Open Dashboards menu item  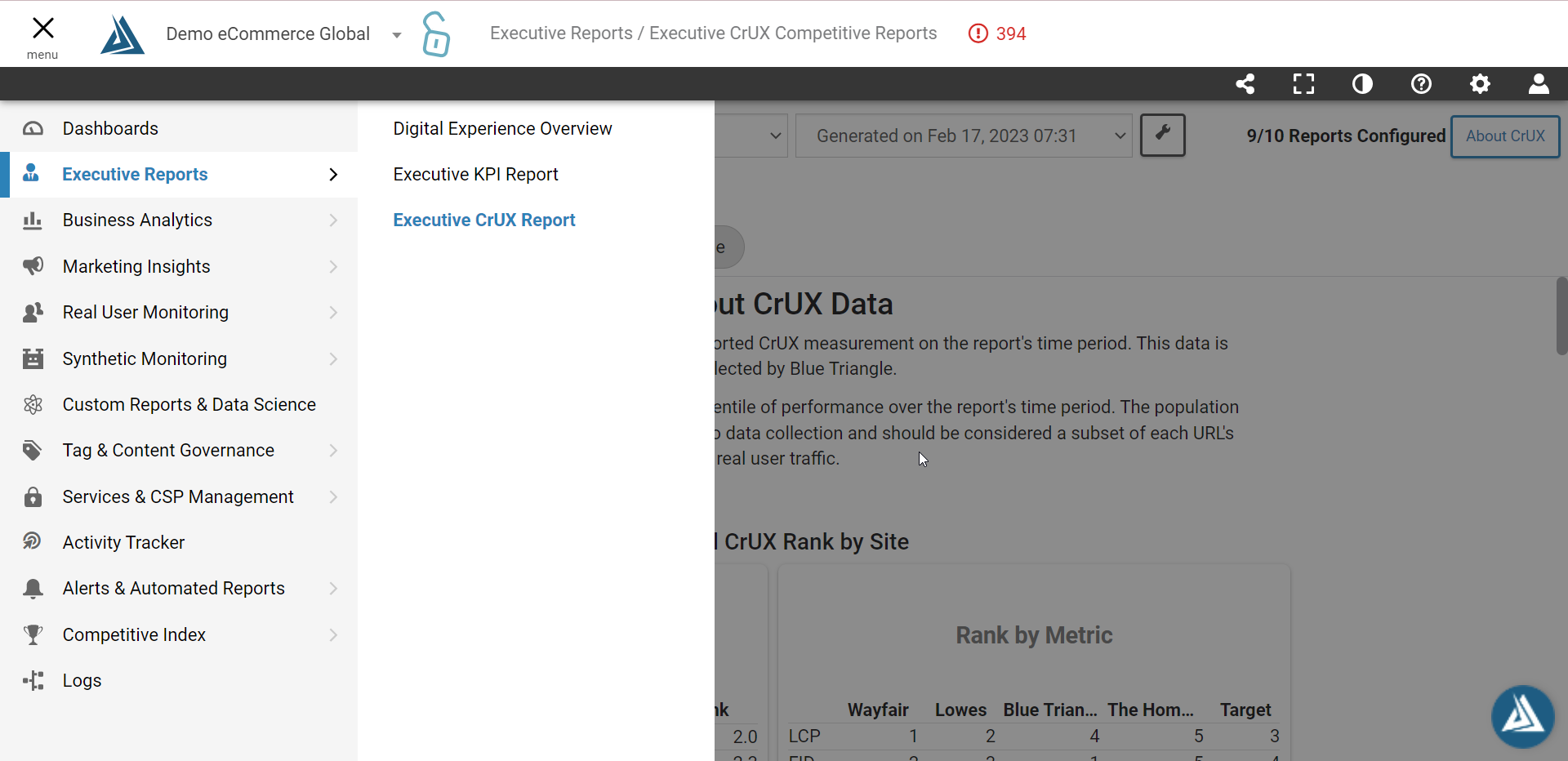[179, 128]
